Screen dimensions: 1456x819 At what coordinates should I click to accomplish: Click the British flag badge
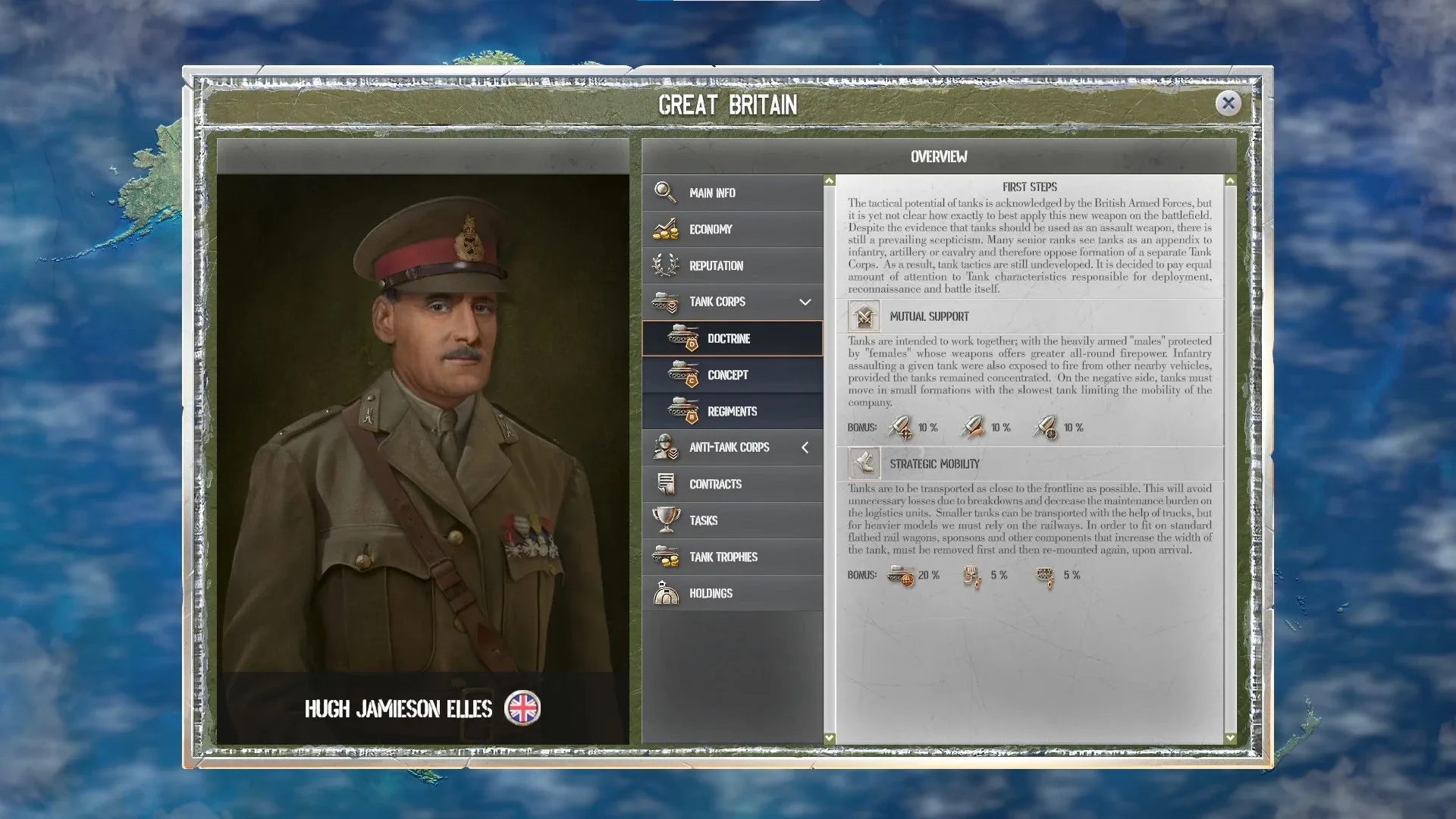(x=522, y=708)
